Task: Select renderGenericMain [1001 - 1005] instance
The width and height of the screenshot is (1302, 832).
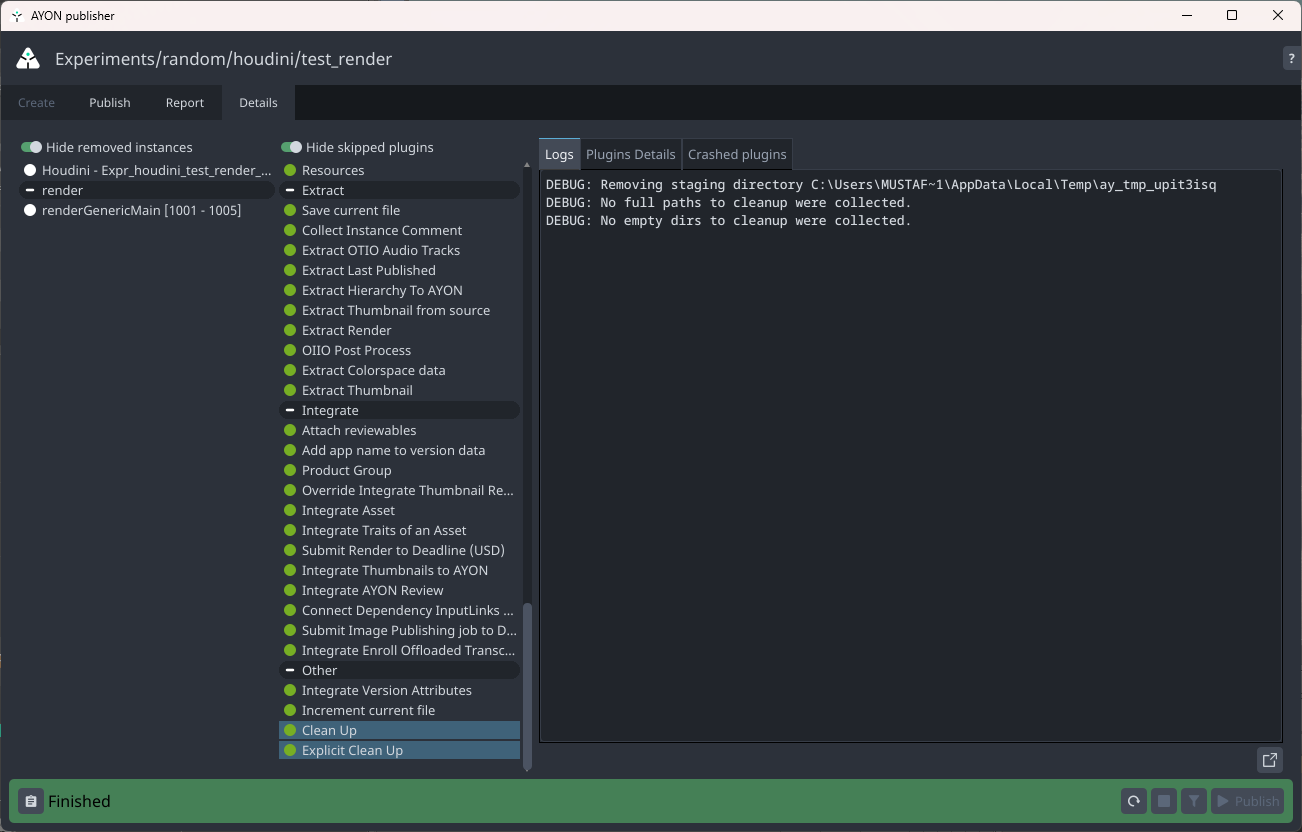Action: (x=141, y=210)
